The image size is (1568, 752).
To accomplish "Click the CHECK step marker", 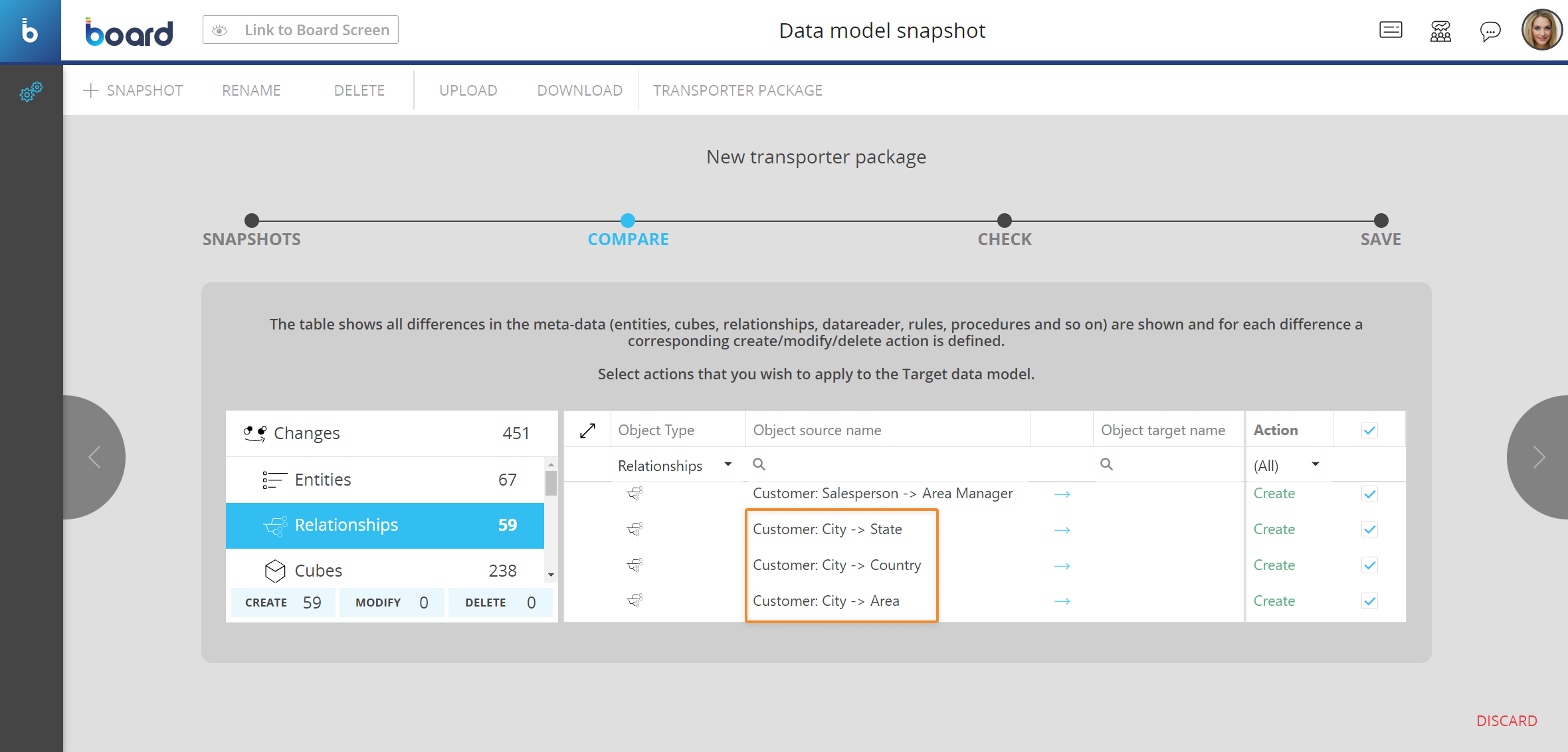I will [x=1005, y=221].
